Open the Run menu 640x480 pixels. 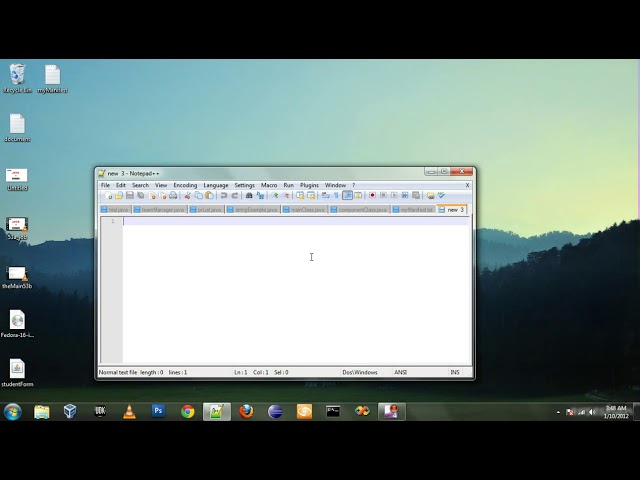click(289, 185)
